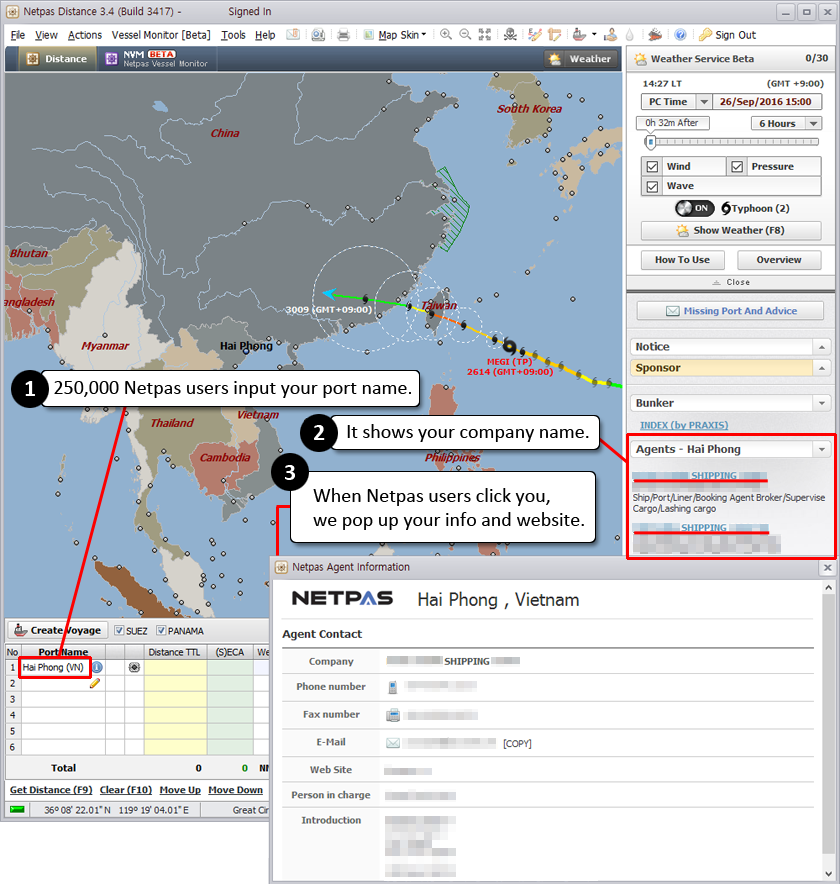
Task: Click the fit-to-screen map icon
Action: [x=485, y=35]
